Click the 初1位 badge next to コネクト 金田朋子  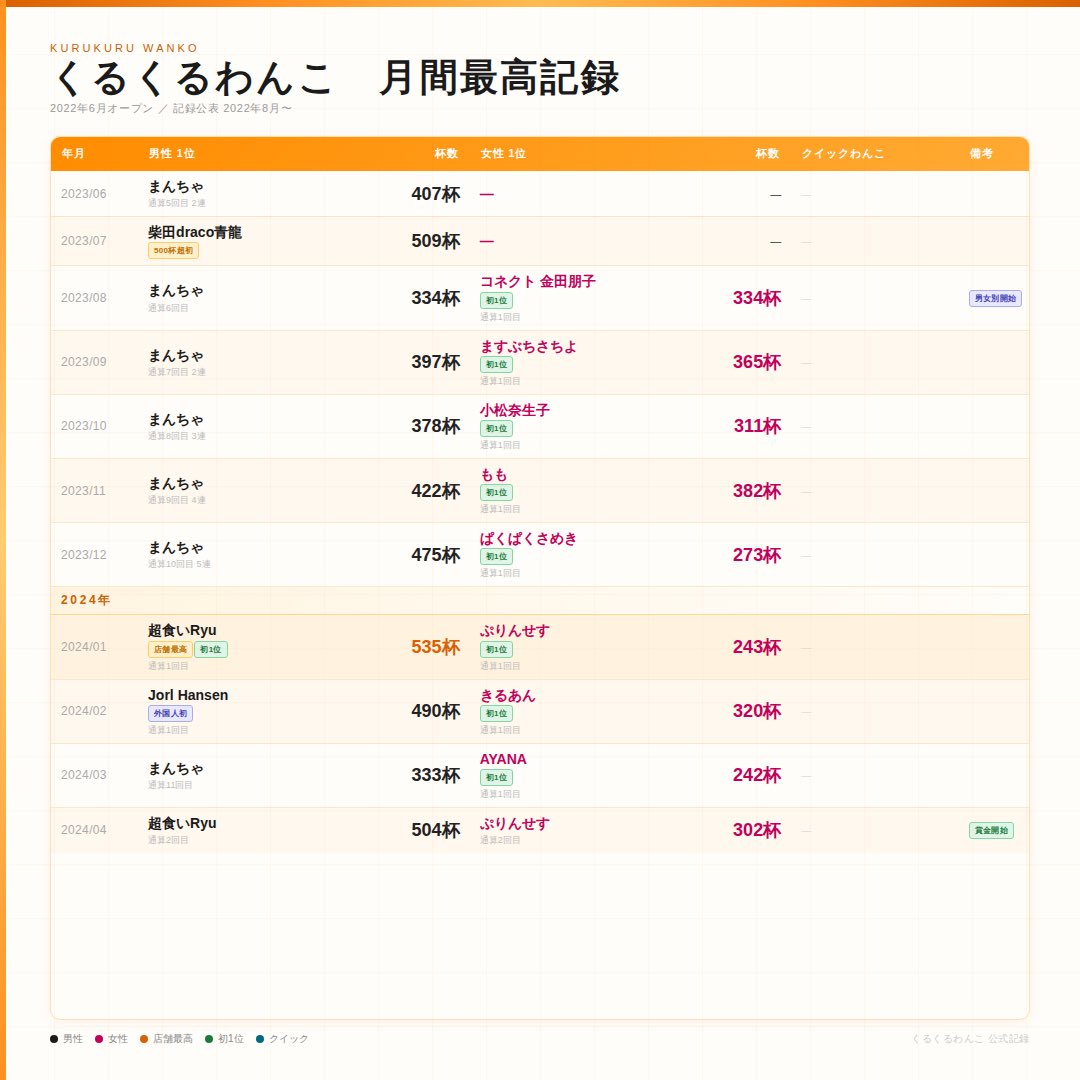[x=498, y=300]
